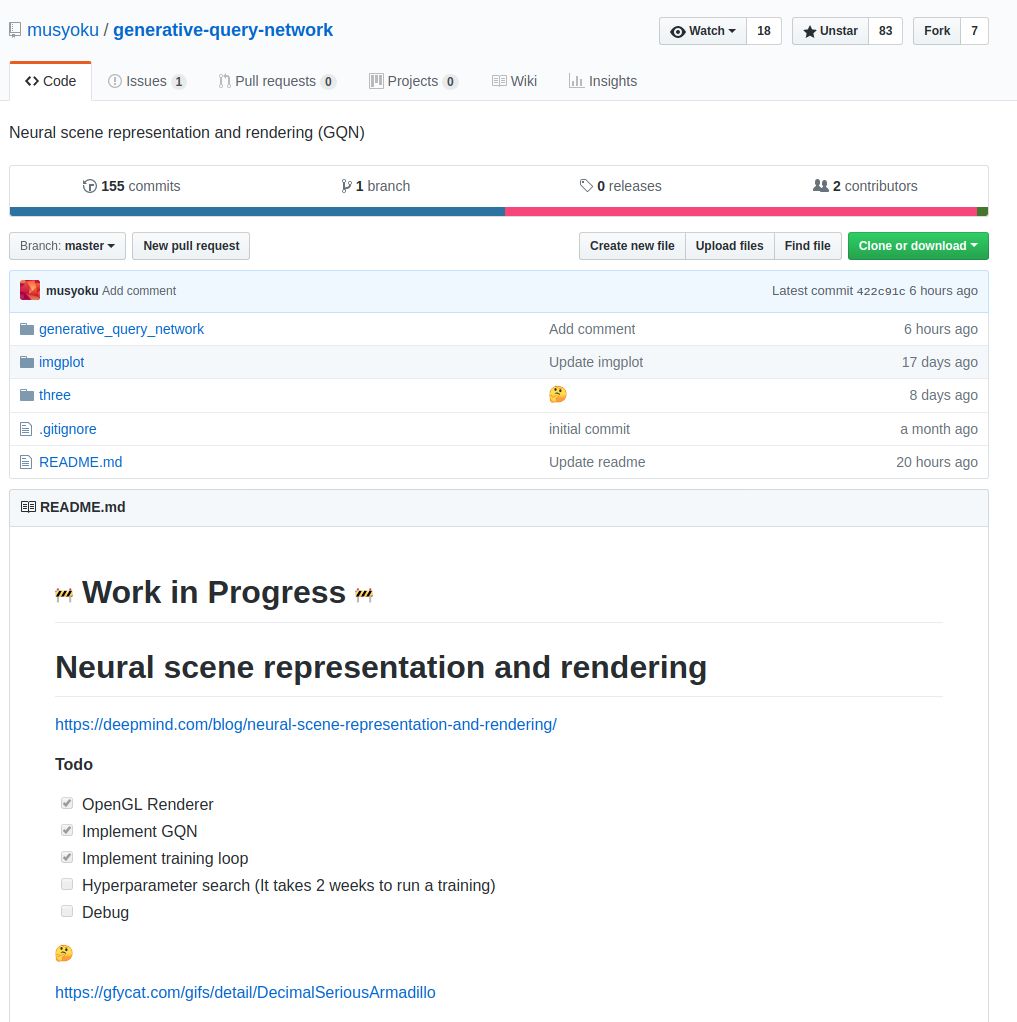Check the Debug todo checkbox
This screenshot has height=1022, width=1017.
click(67, 911)
